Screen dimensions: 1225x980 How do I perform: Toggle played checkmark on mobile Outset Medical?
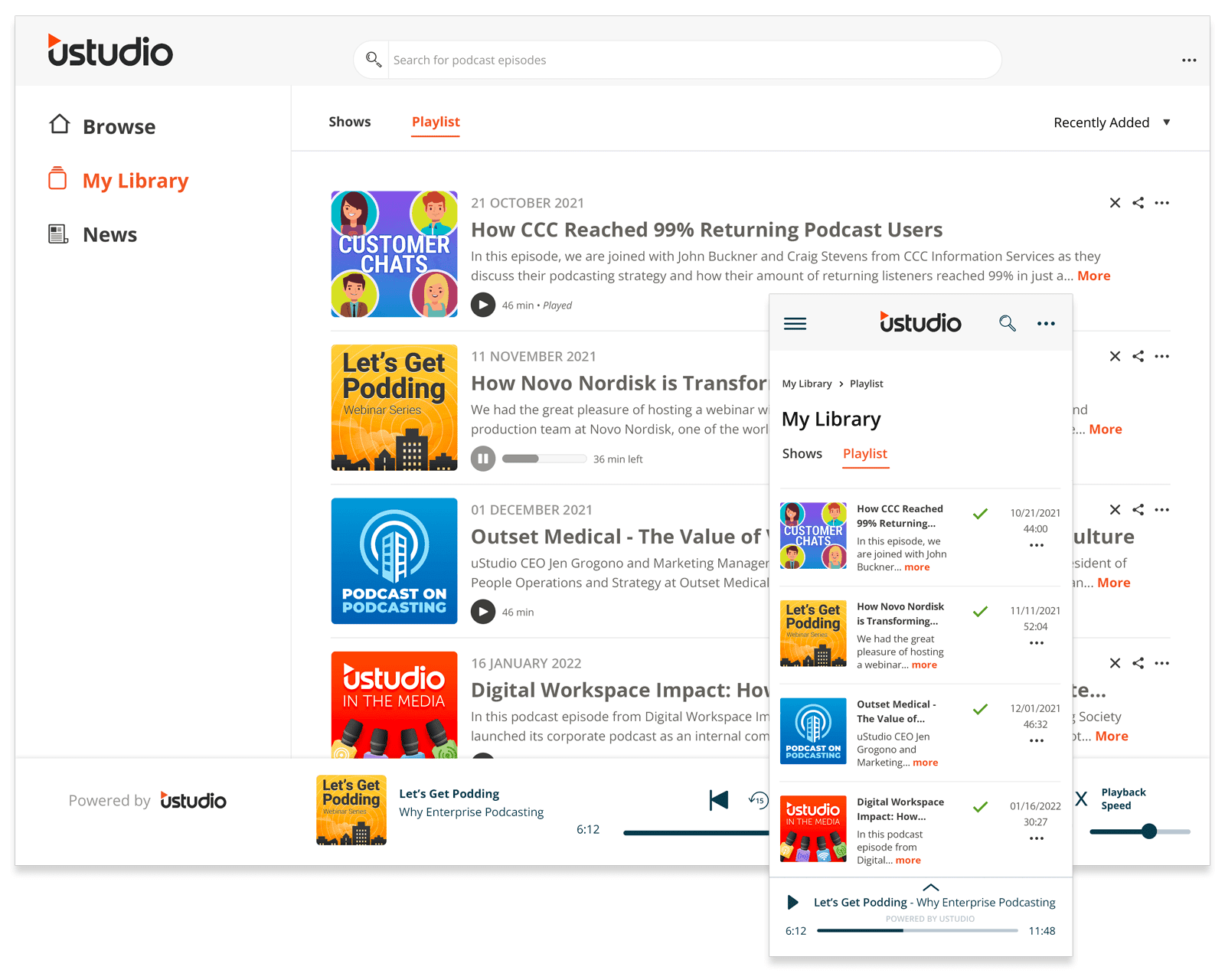tap(980, 710)
